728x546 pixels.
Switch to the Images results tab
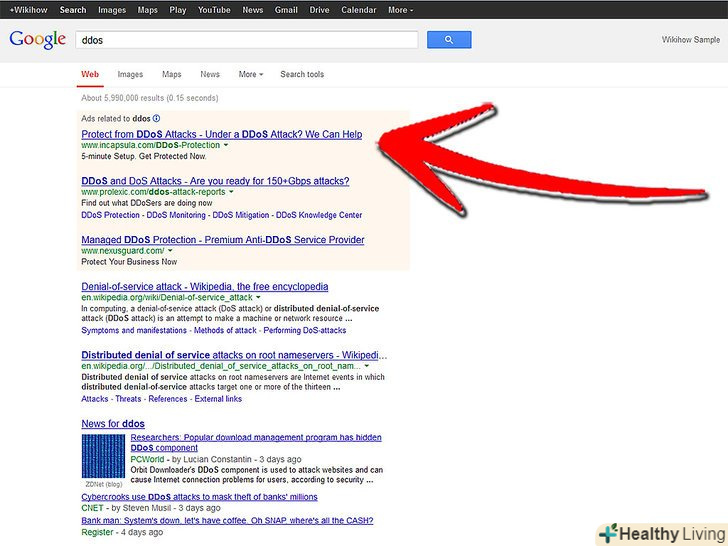tap(130, 74)
